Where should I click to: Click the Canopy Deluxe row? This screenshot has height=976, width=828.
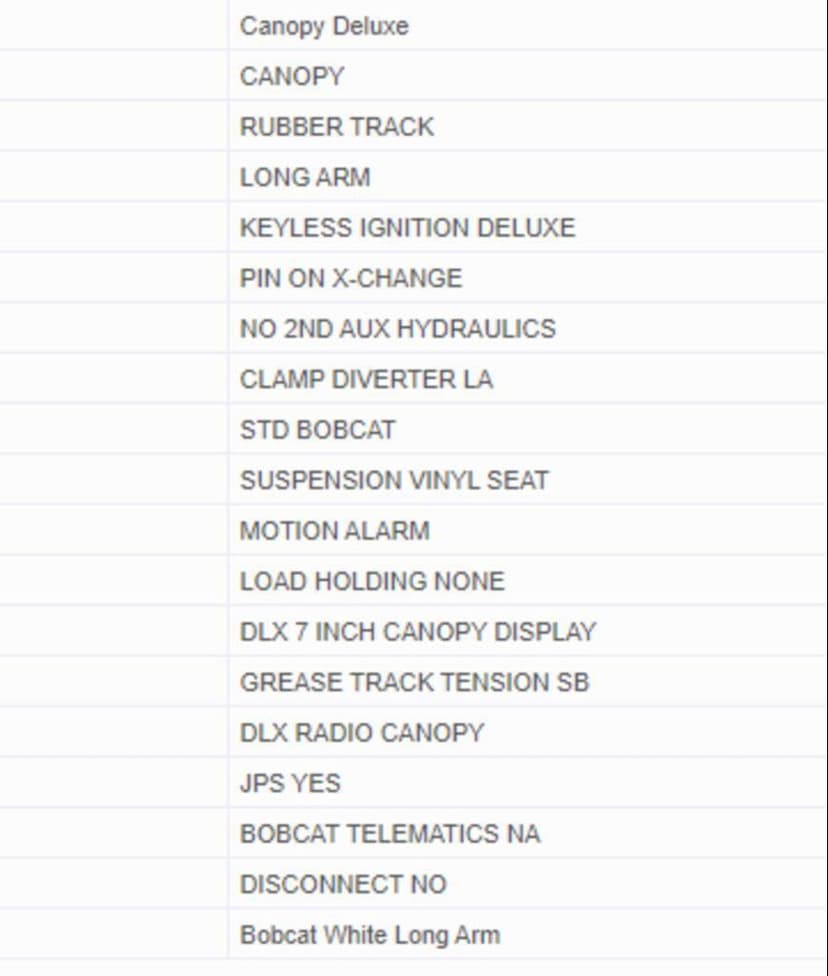click(x=324, y=26)
